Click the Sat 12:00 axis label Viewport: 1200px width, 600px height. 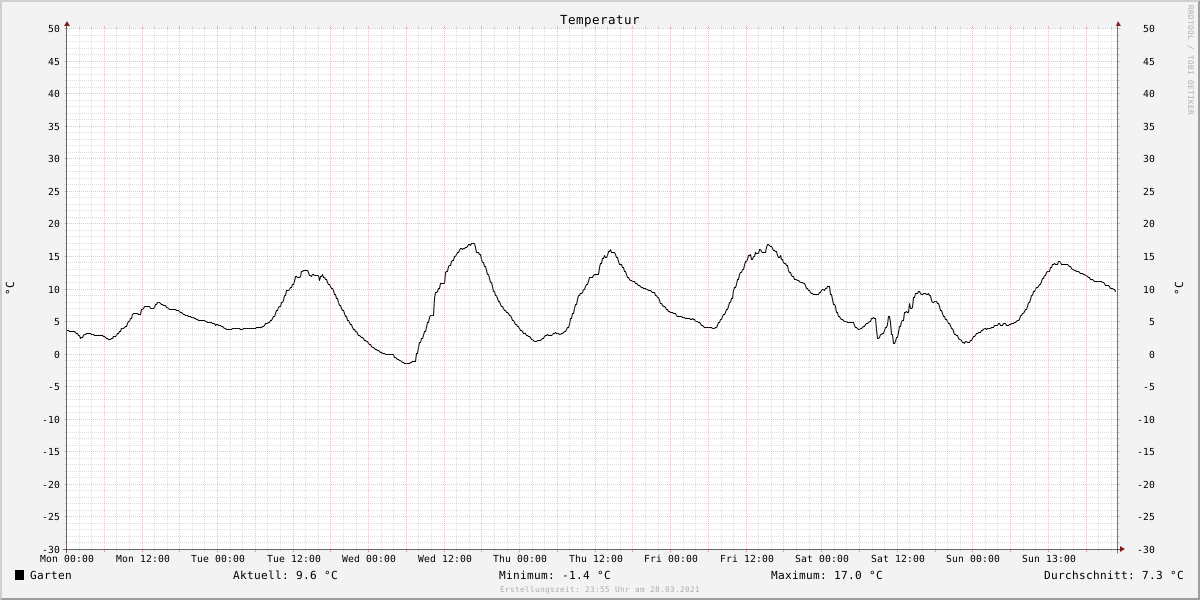[898, 559]
